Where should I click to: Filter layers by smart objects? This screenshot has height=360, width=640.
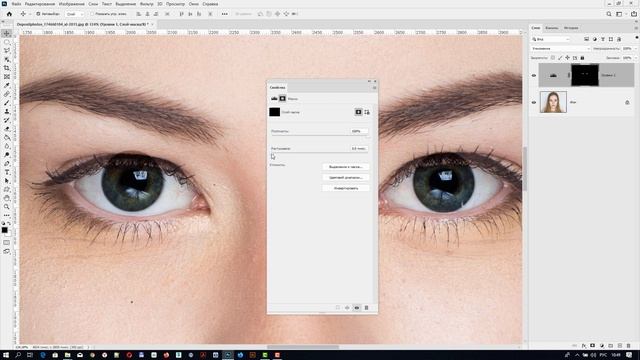click(619, 39)
